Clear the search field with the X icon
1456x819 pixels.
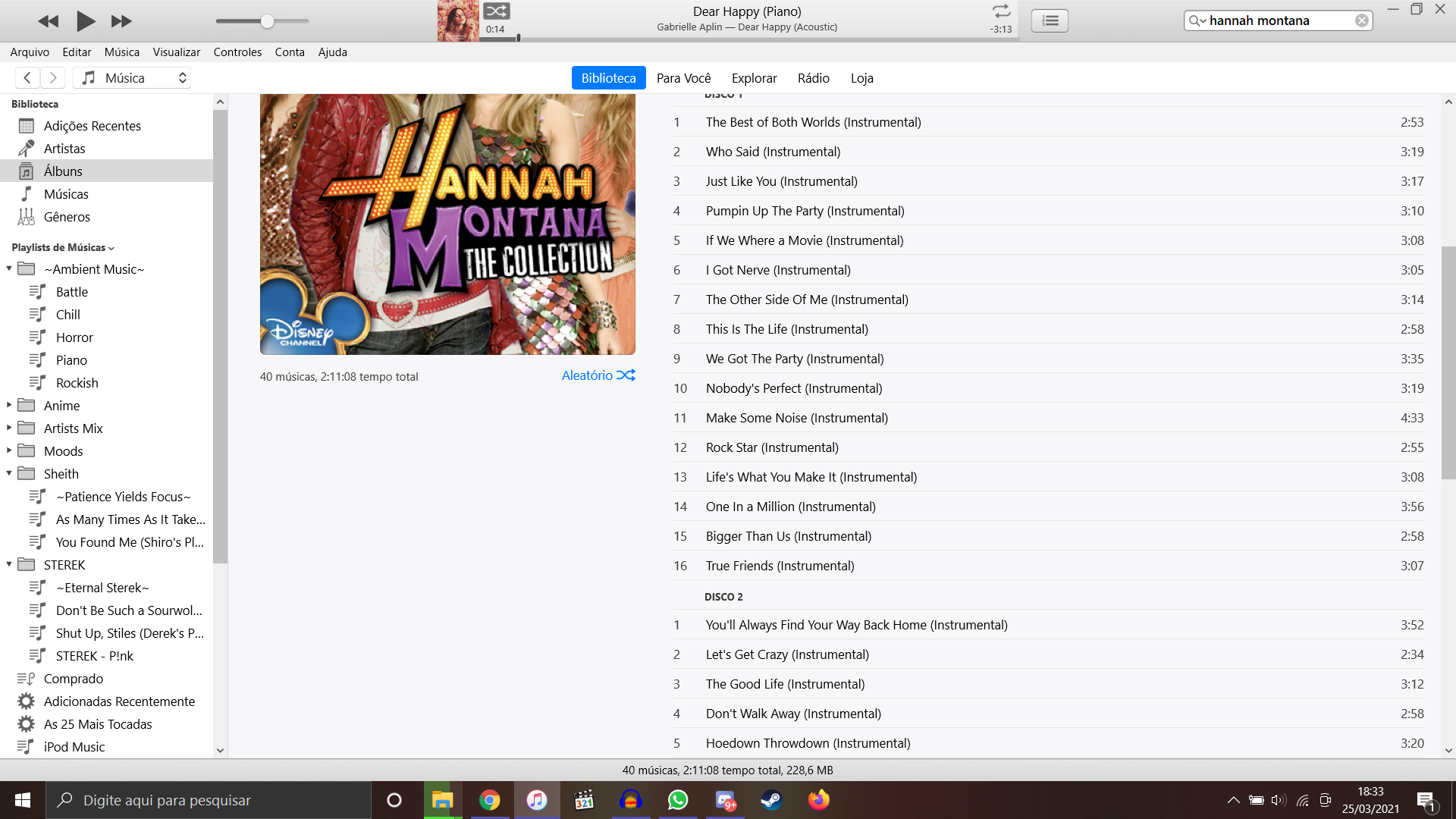pos(1362,20)
